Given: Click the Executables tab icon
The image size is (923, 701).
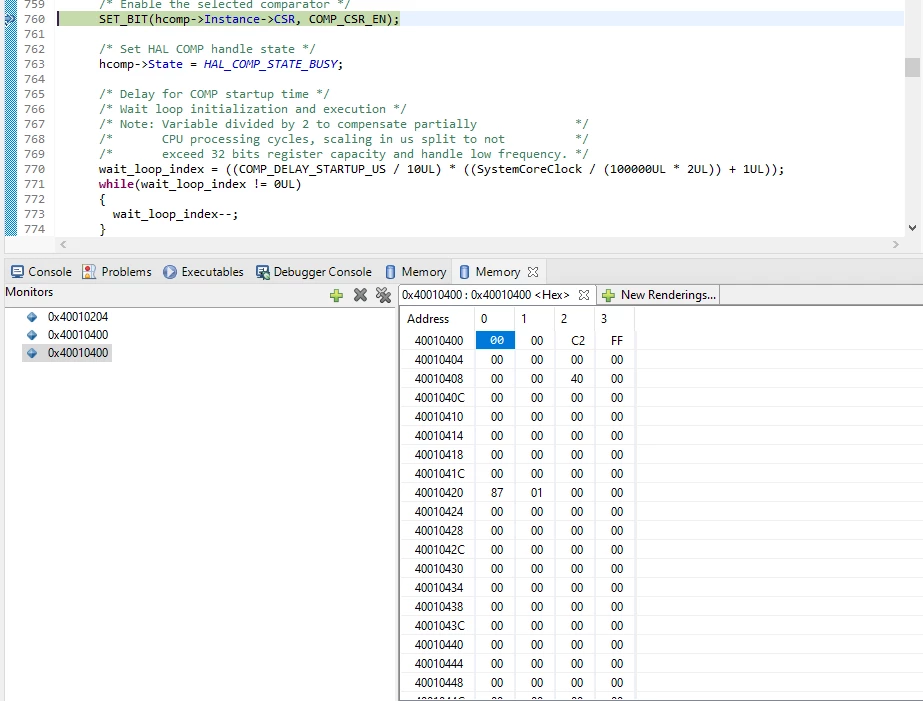Looking at the screenshot, I should click(x=170, y=272).
